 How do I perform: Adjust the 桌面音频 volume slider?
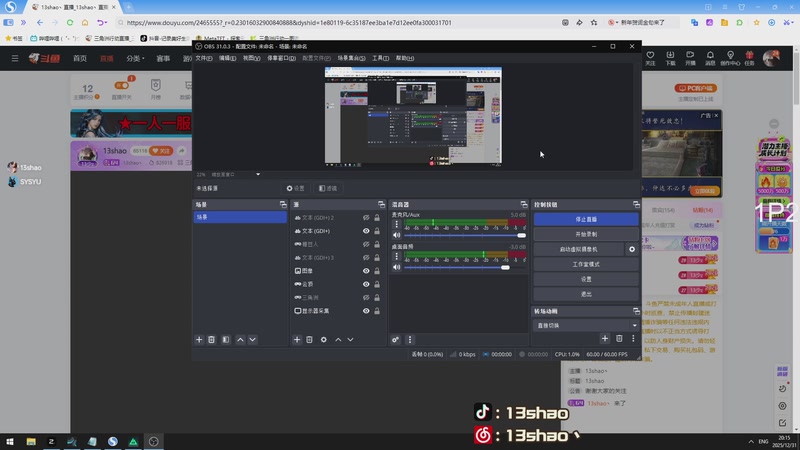point(464,267)
